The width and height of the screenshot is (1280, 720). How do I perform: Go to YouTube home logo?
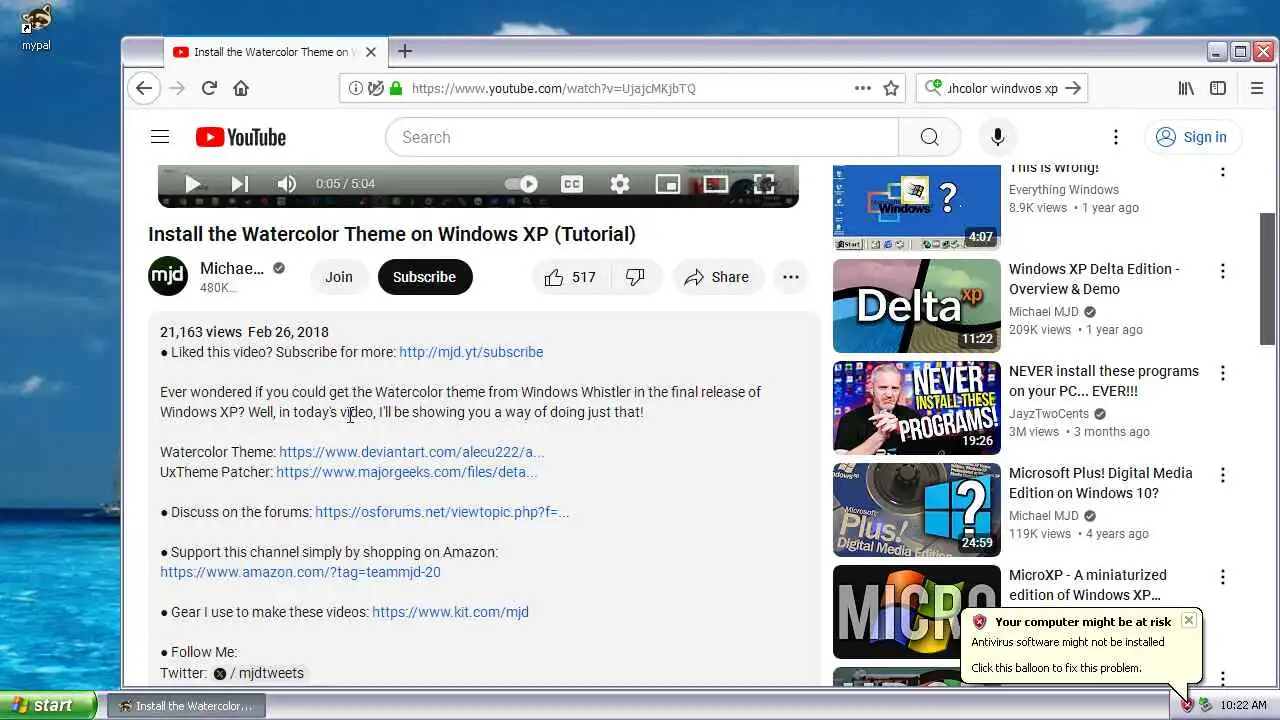click(x=241, y=137)
